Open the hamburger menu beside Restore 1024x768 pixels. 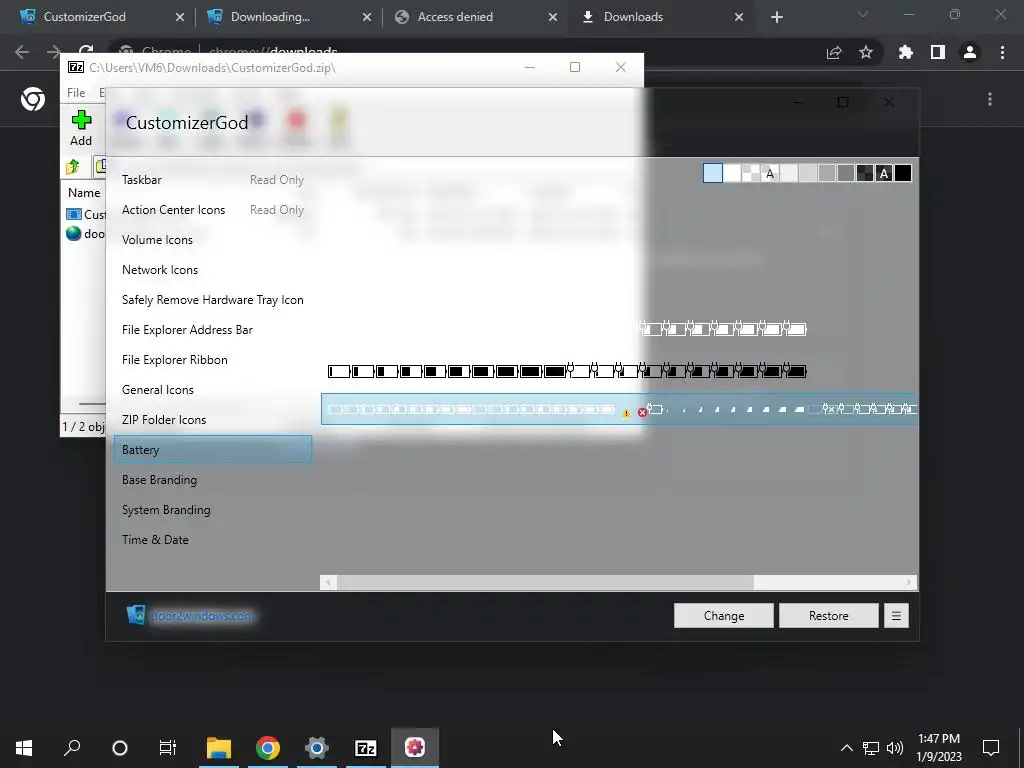point(896,616)
